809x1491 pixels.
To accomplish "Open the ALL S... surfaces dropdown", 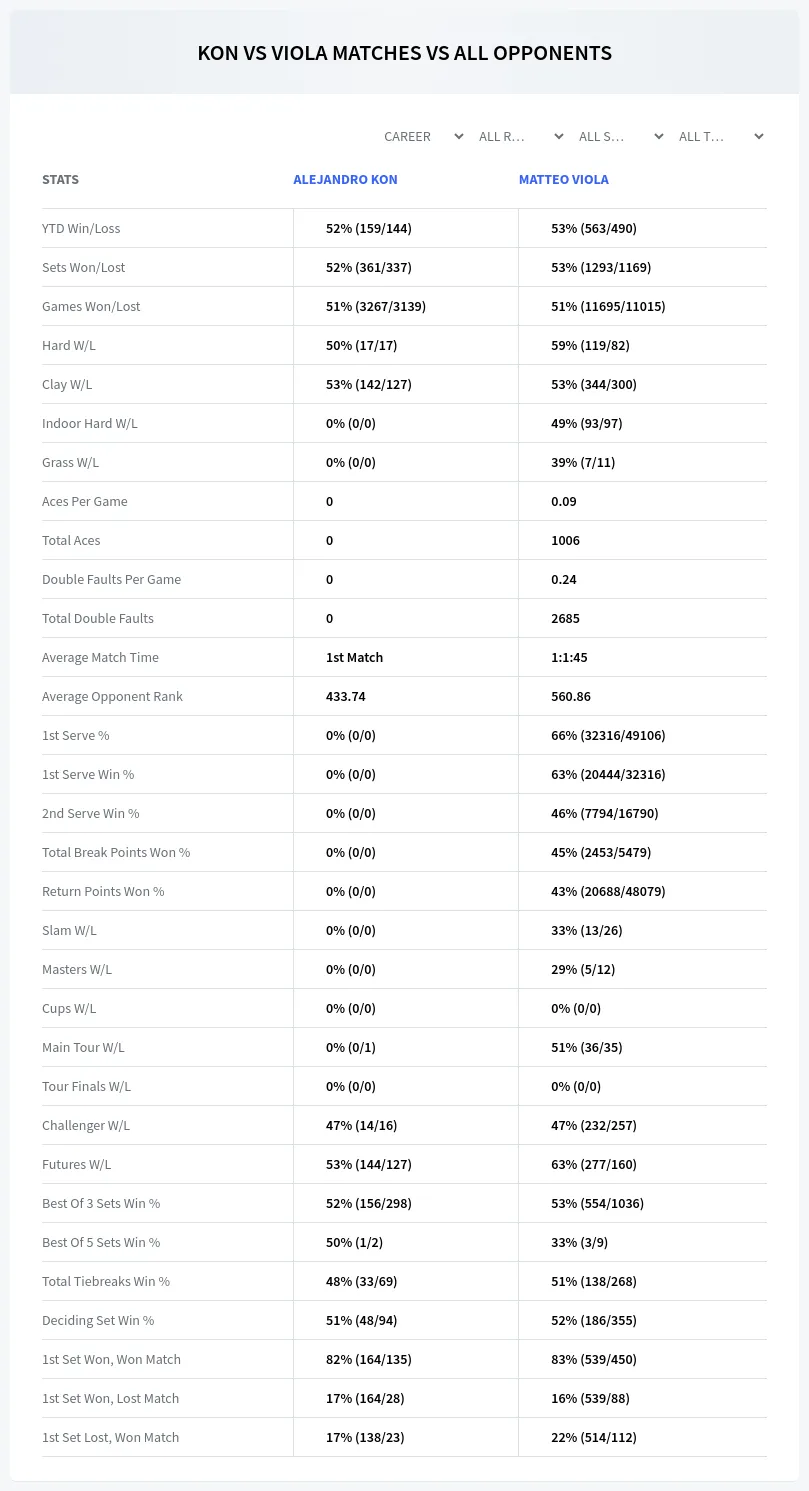I will point(621,136).
